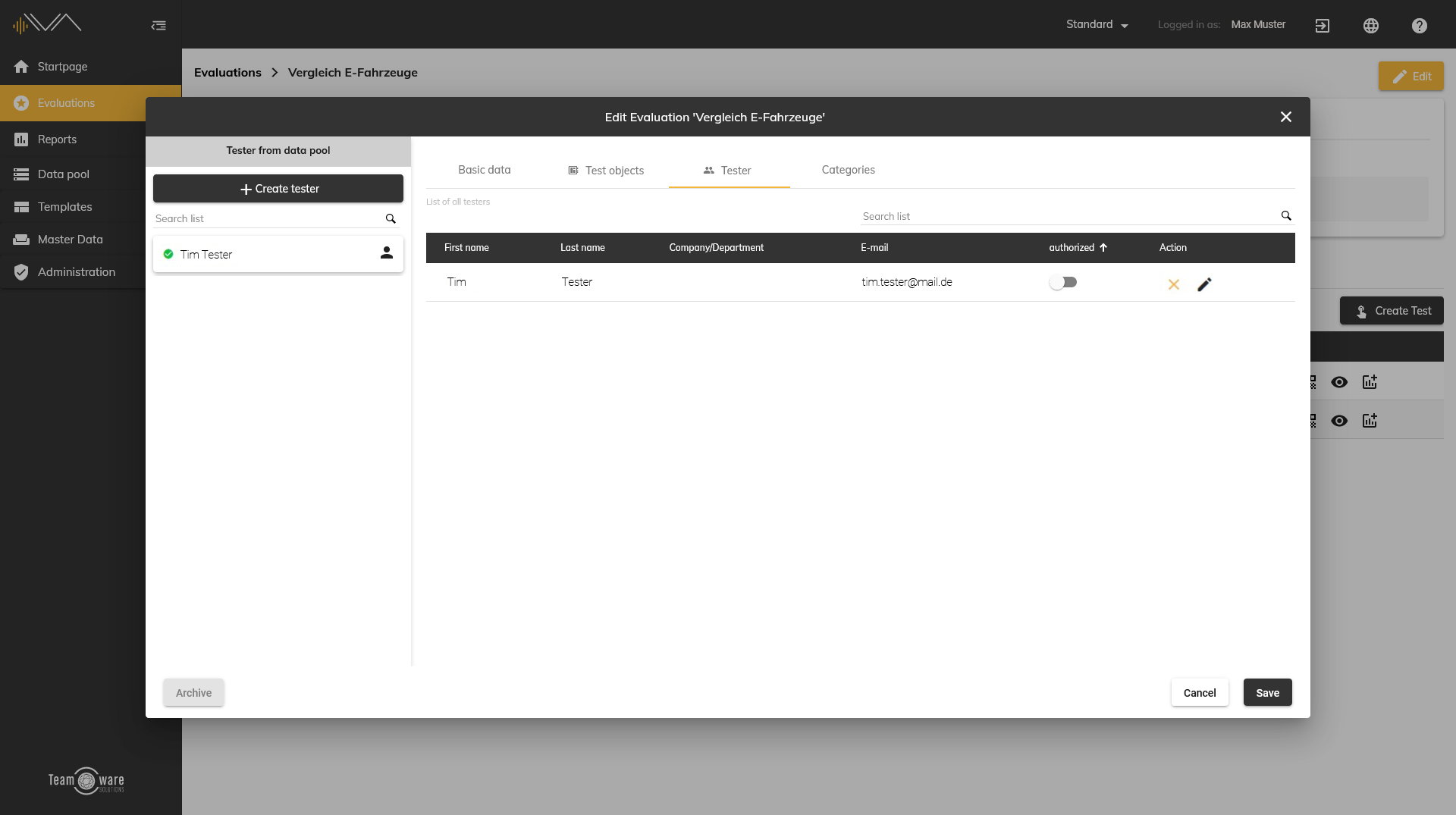Edit tester Tim with pencil icon

pos(1204,285)
